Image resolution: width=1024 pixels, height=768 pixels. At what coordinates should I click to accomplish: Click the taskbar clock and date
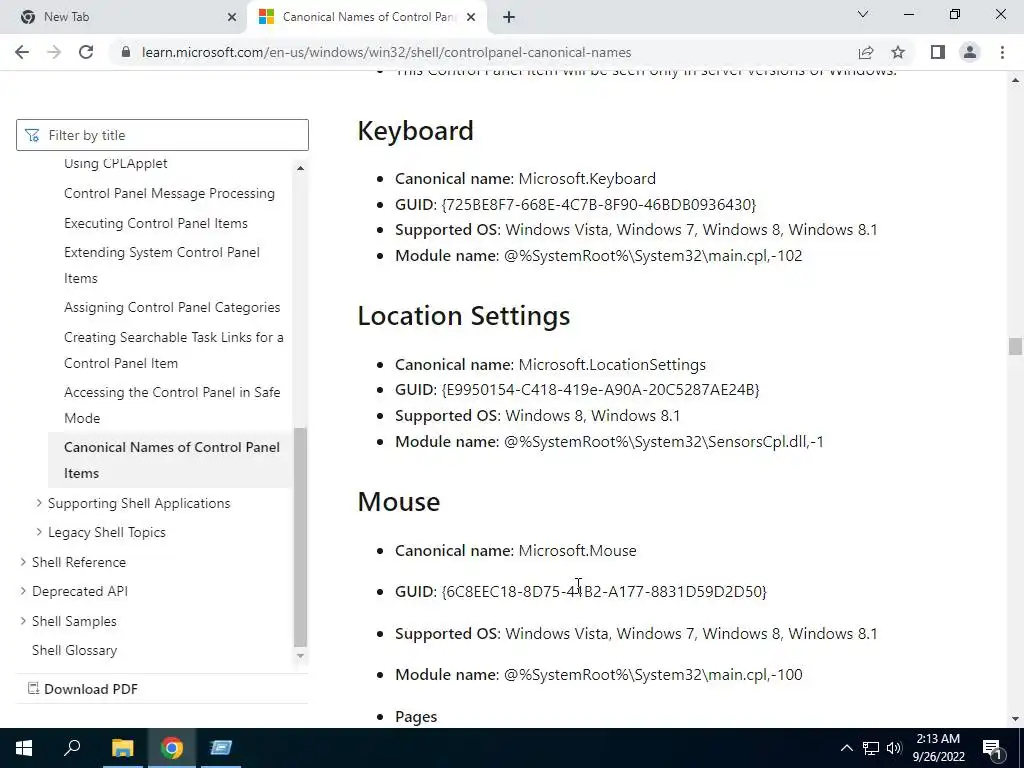[938, 748]
